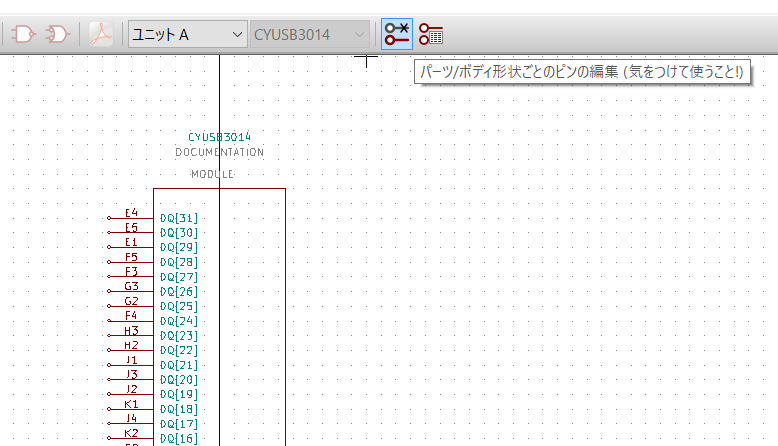Click pin name DQ[27]
This screenshot has height=446, width=778.
(179, 277)
